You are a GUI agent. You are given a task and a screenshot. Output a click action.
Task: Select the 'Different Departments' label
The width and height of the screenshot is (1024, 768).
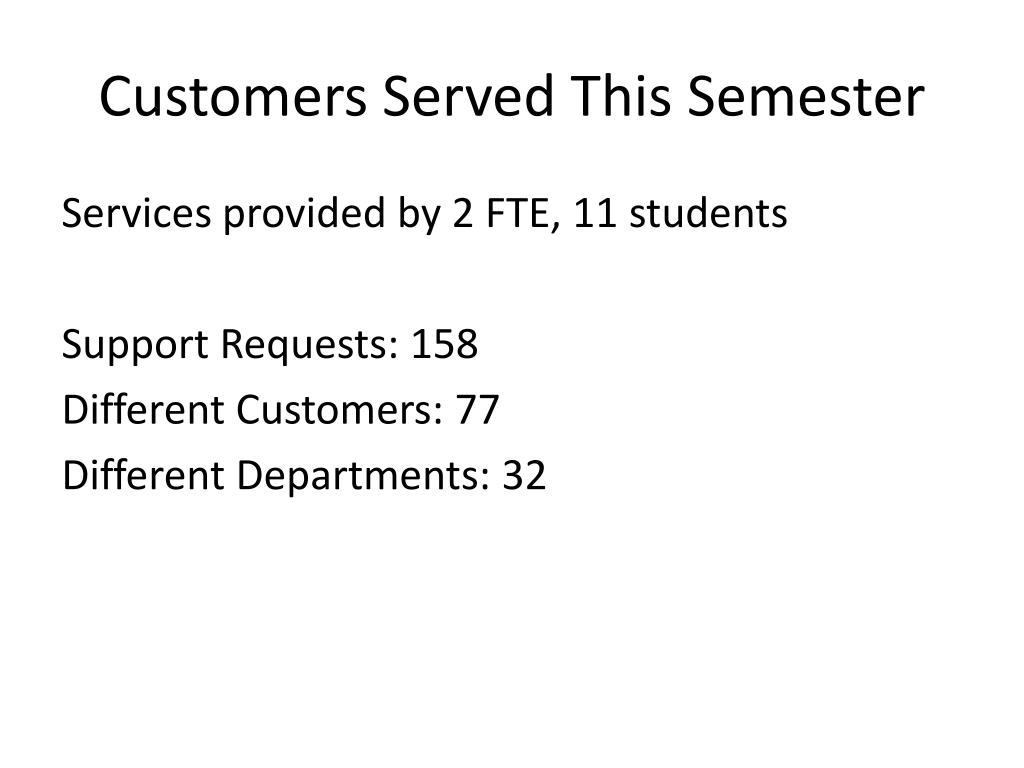(276, 475)
